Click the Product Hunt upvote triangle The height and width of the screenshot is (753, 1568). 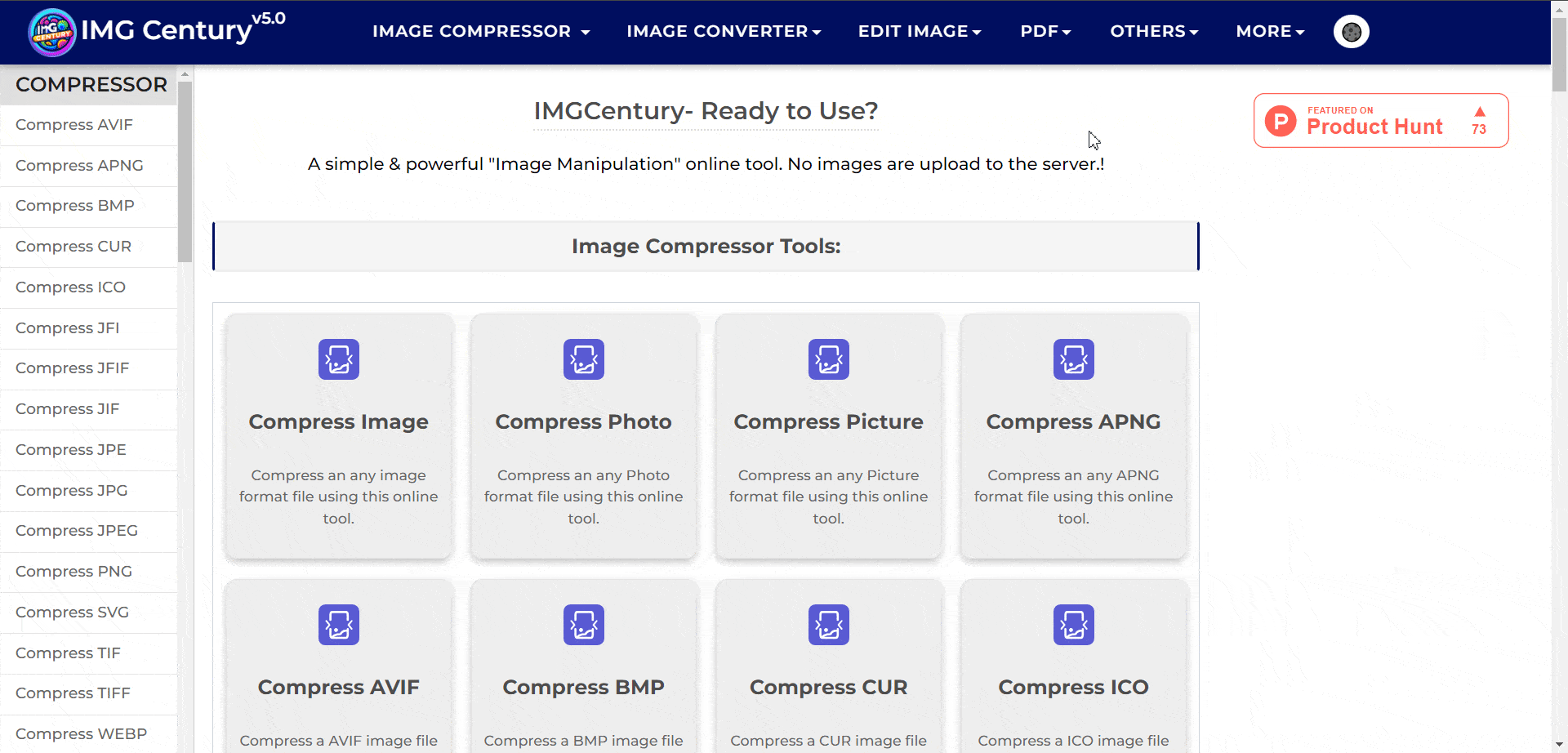(1480, 112)
